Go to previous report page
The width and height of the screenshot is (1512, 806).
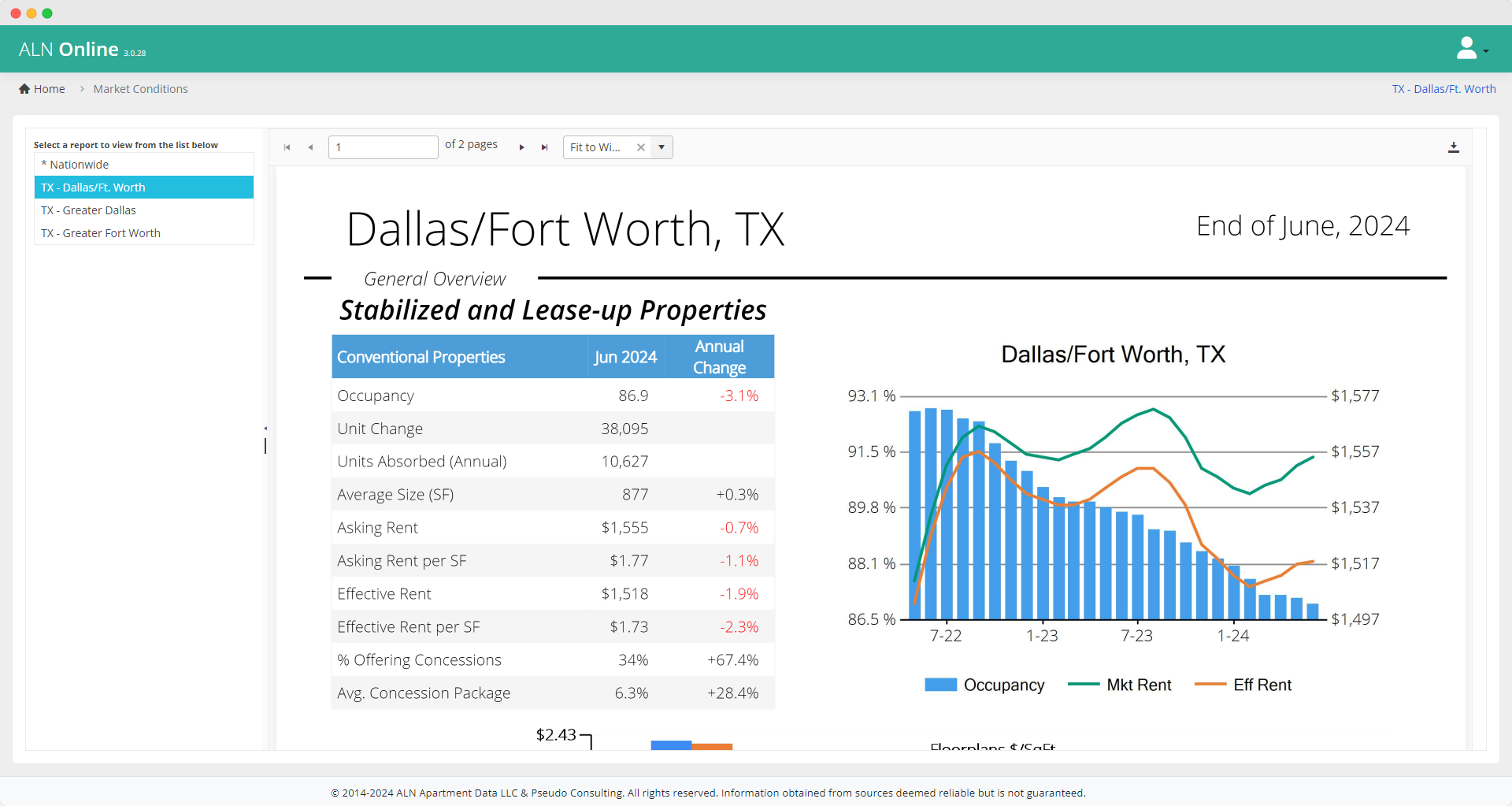pos(310,147)
